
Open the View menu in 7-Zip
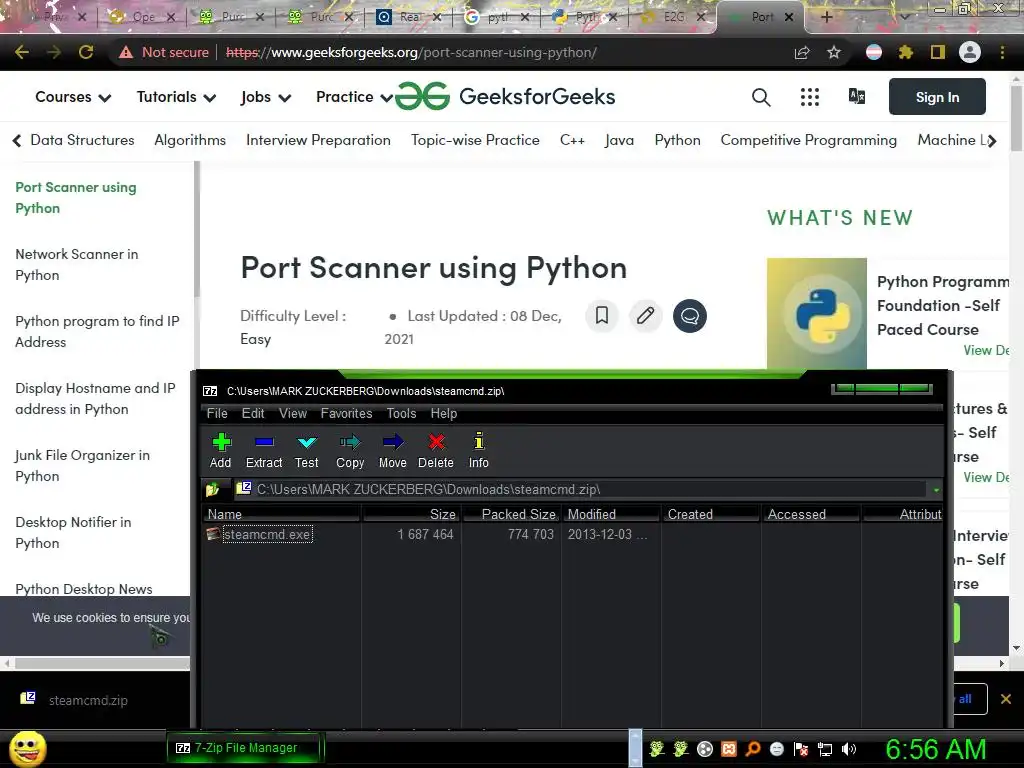point(293,413)
